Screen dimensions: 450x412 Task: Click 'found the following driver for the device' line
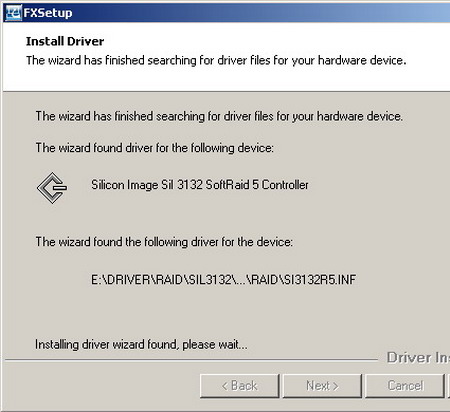[x=164, y=242]
